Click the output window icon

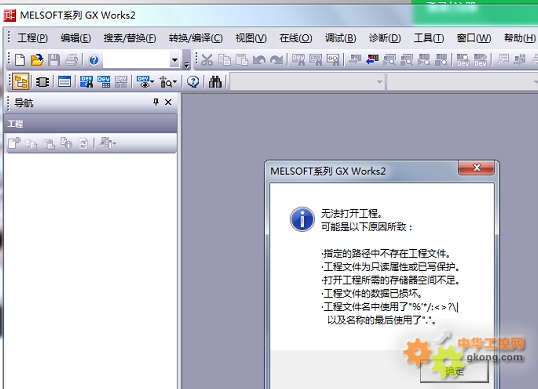64,82
